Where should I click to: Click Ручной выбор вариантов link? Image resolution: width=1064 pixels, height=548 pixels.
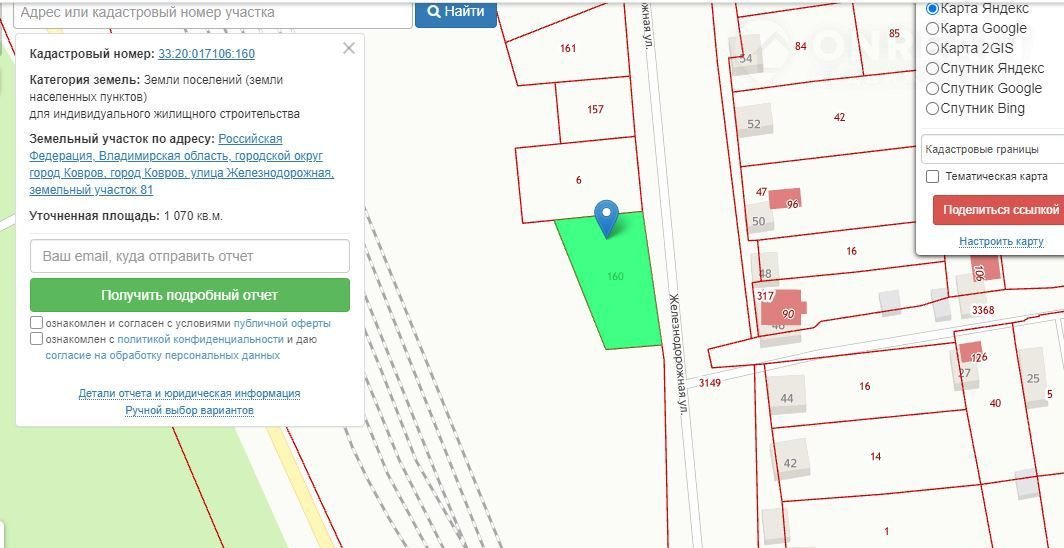coord(189,410)
